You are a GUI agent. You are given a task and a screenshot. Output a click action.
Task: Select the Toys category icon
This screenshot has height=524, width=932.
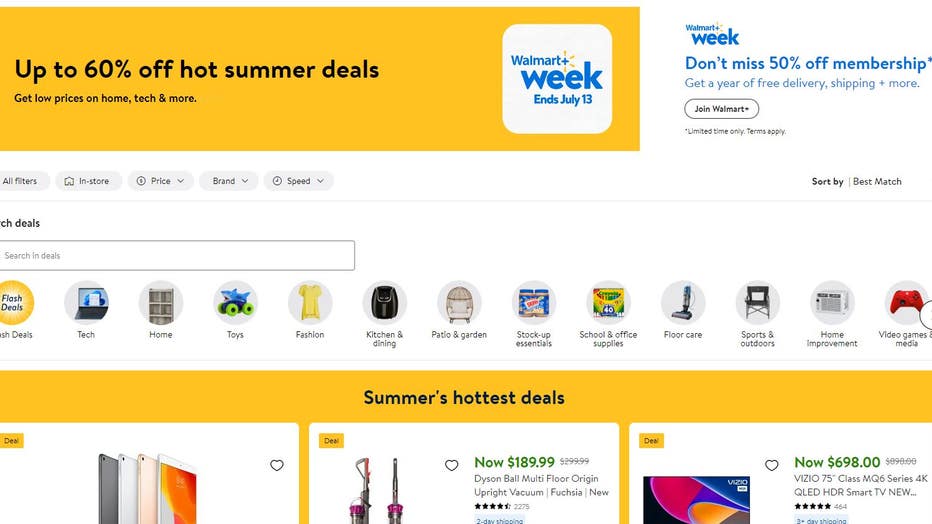coord(235,302)
